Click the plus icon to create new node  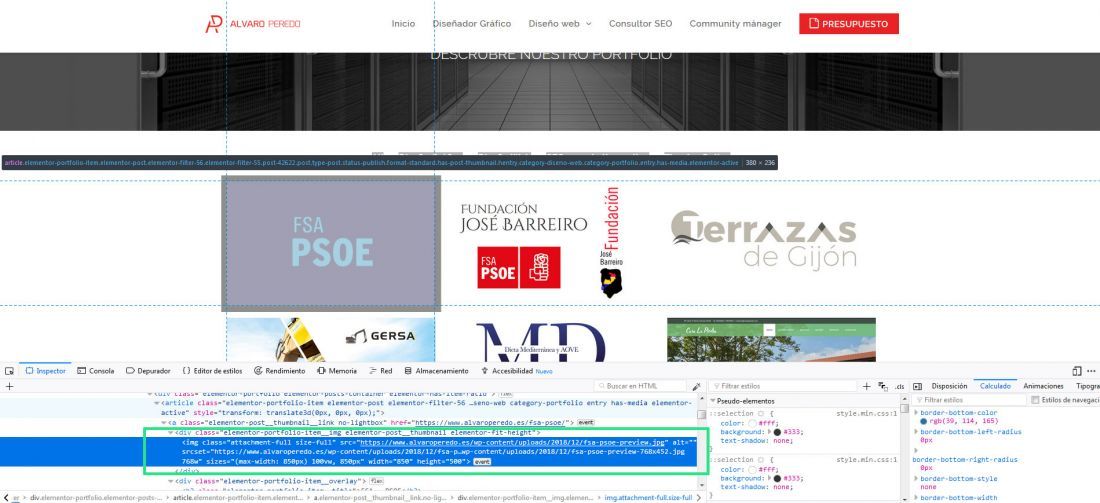coord(9,387)
